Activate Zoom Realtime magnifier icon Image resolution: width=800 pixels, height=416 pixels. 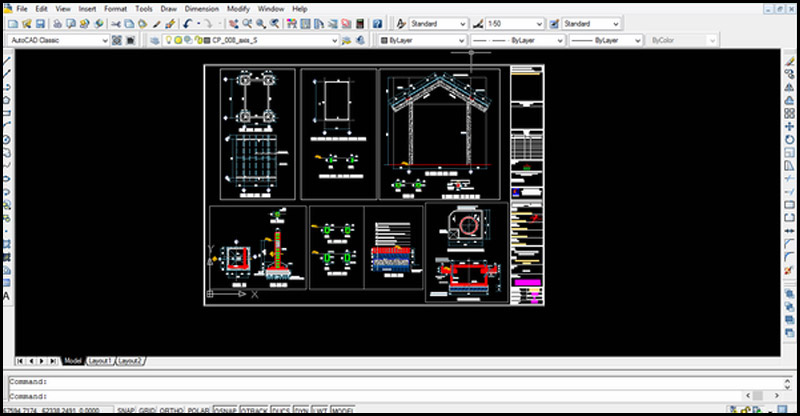[247, 24]
